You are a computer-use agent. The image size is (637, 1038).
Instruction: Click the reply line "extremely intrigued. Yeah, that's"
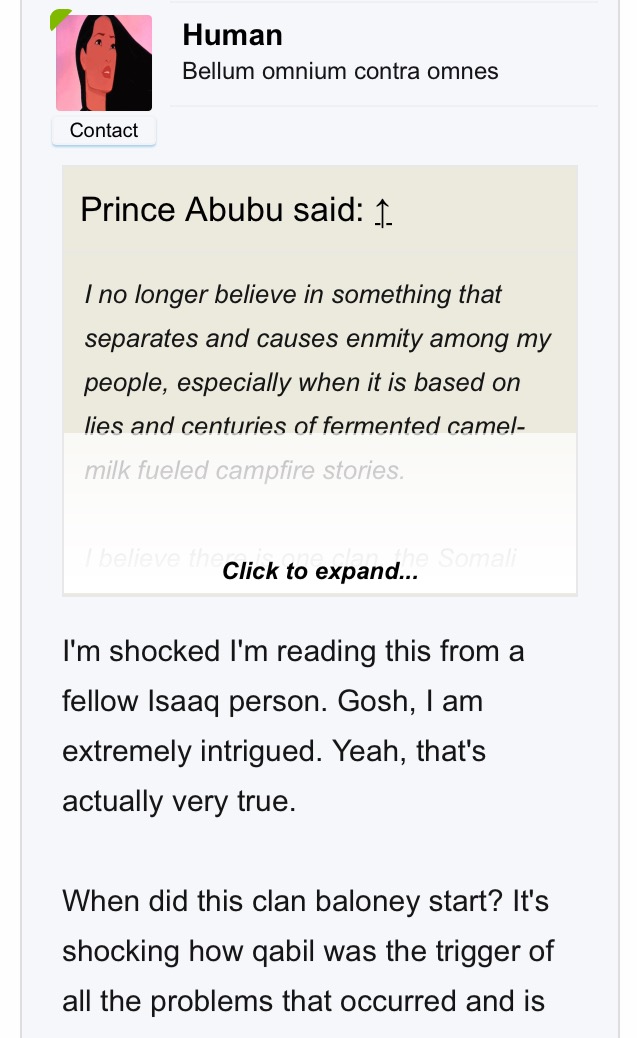(274, 751)
